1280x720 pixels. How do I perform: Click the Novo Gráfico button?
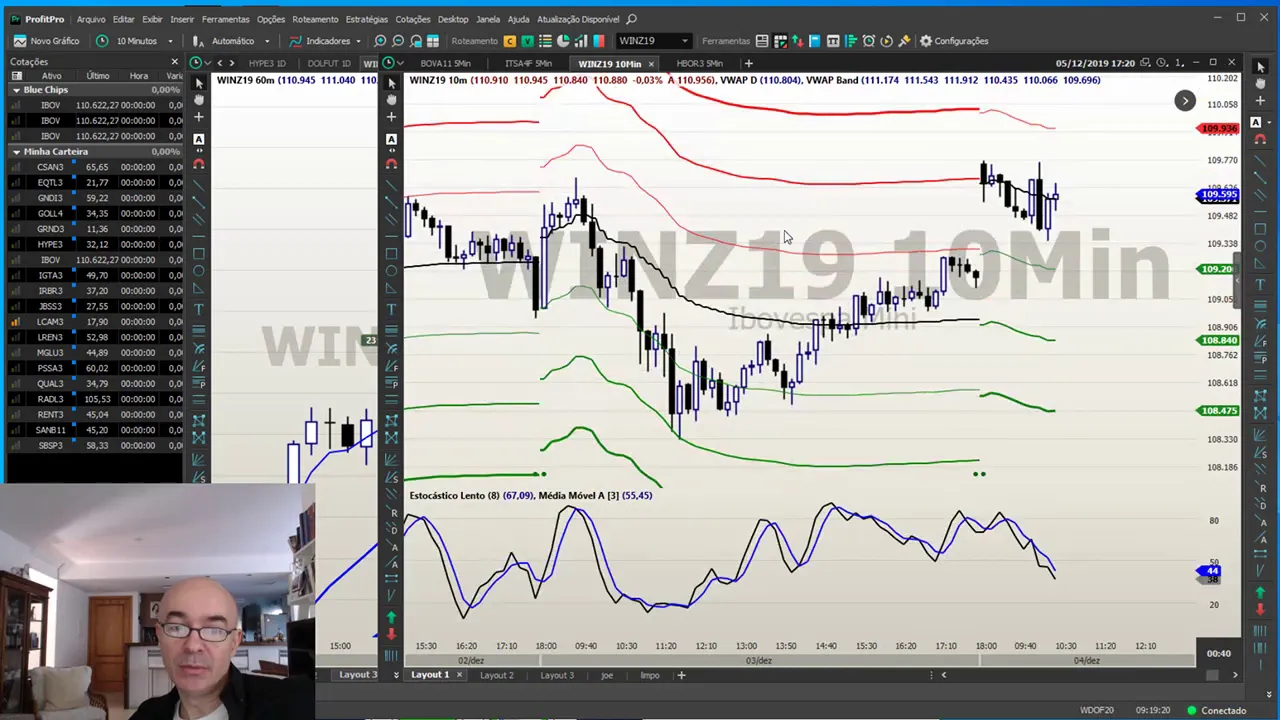[x=46, y=41]
